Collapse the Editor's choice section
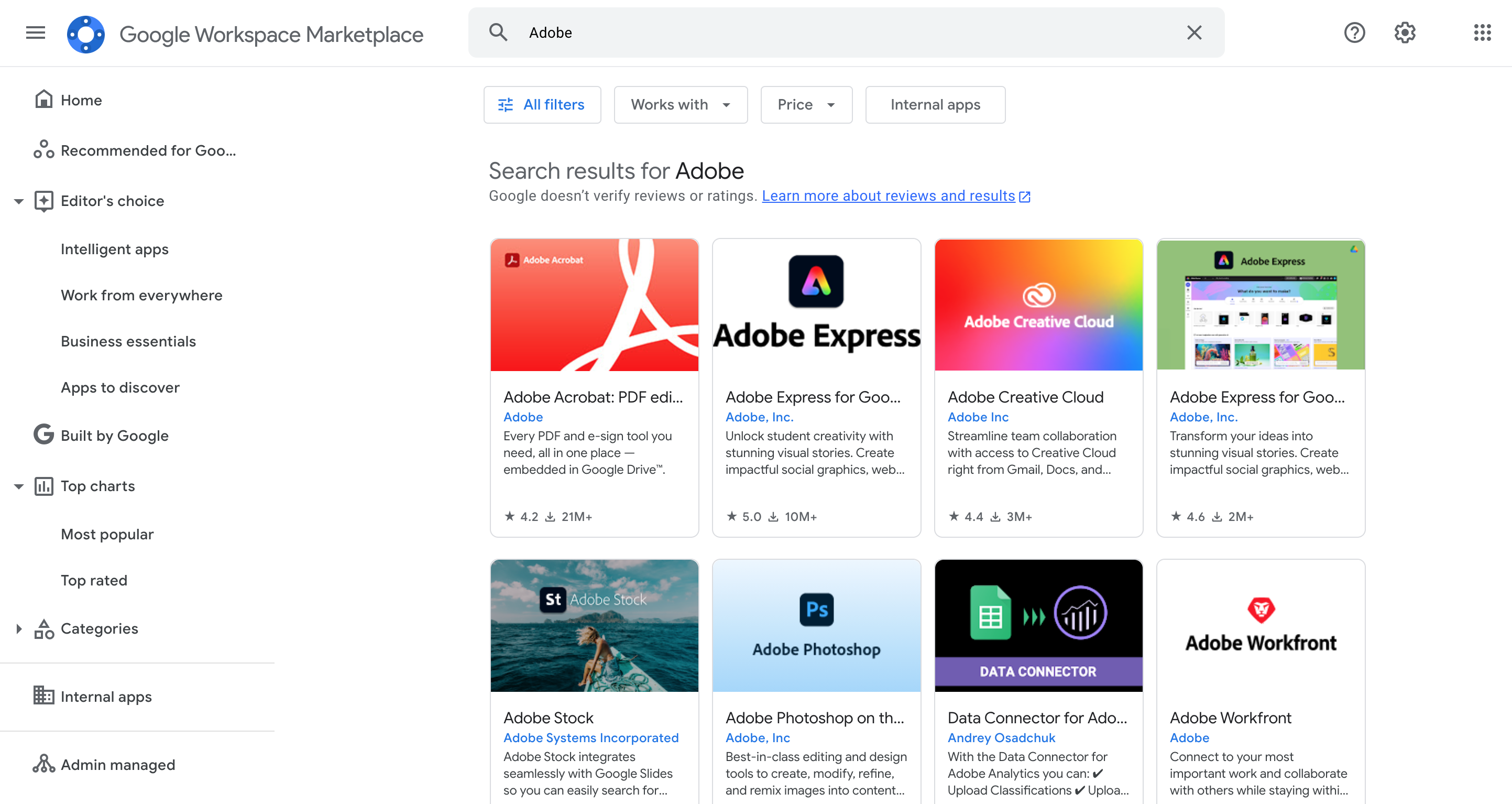 (19, 201)
